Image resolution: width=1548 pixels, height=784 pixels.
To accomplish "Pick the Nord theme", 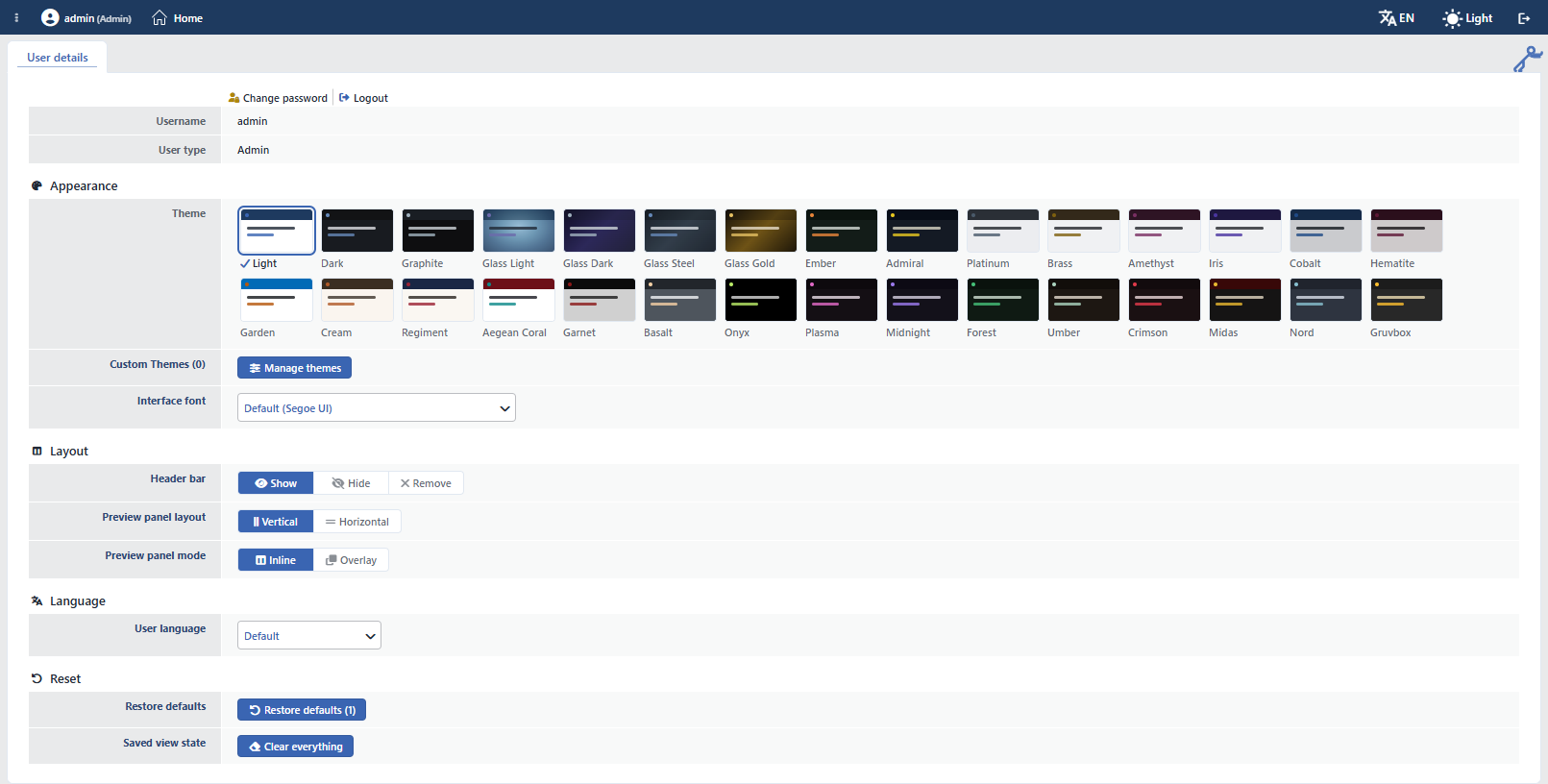I will point(1326,300).
